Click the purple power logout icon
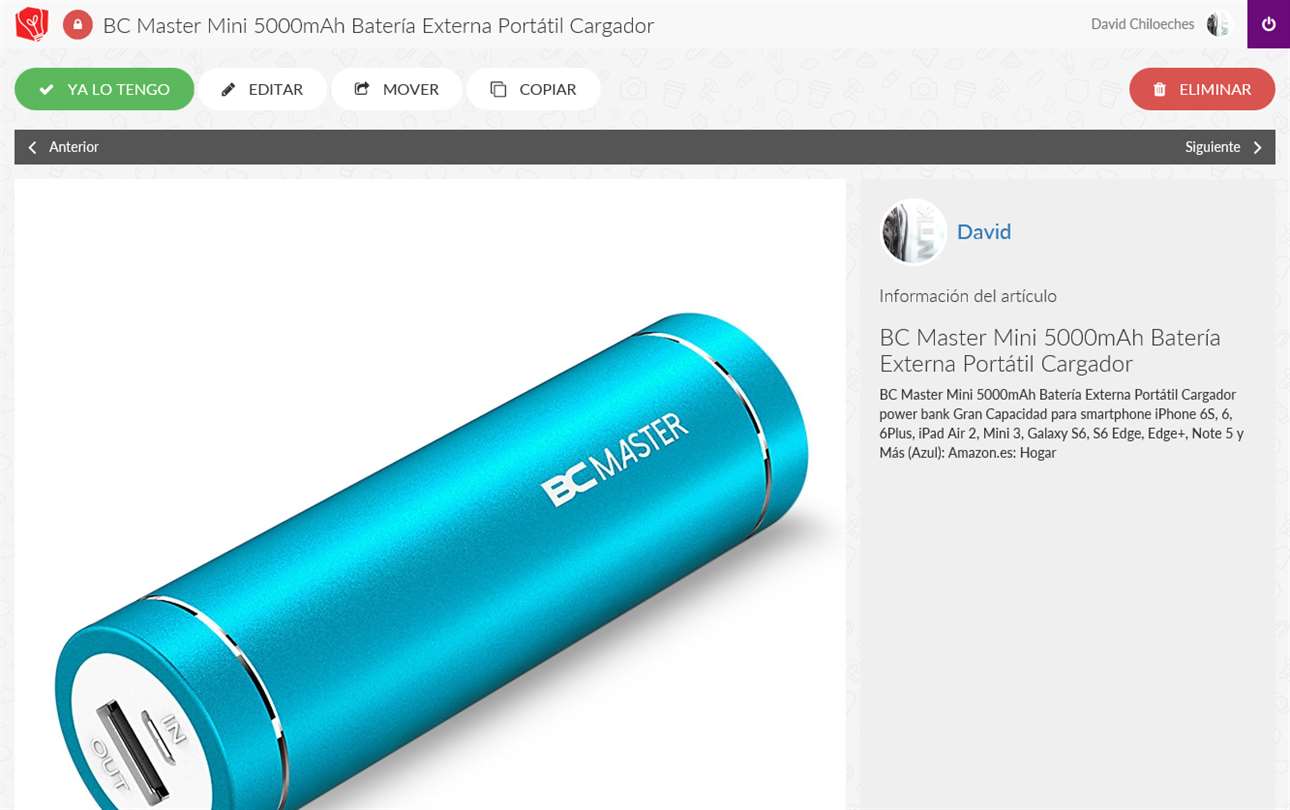The image size is (1290, 810). pyautogui.click(x=1268, y=24)
